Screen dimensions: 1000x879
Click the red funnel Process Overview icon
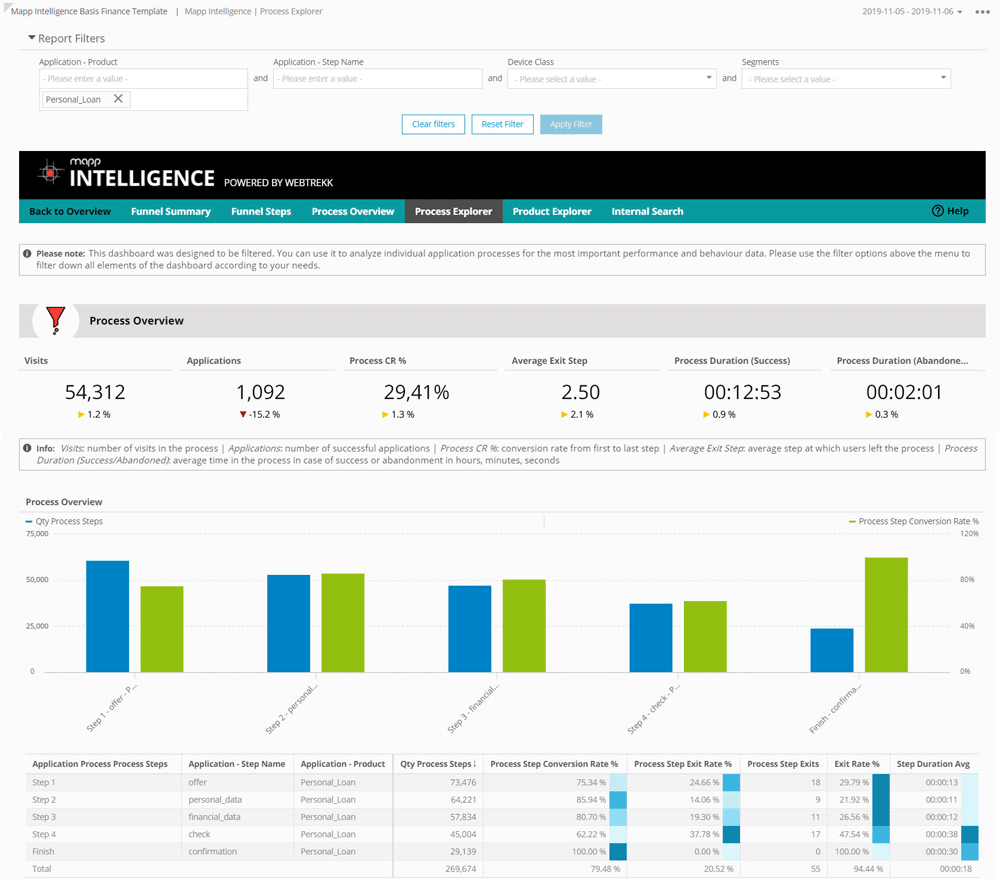[x=56, y=320]
